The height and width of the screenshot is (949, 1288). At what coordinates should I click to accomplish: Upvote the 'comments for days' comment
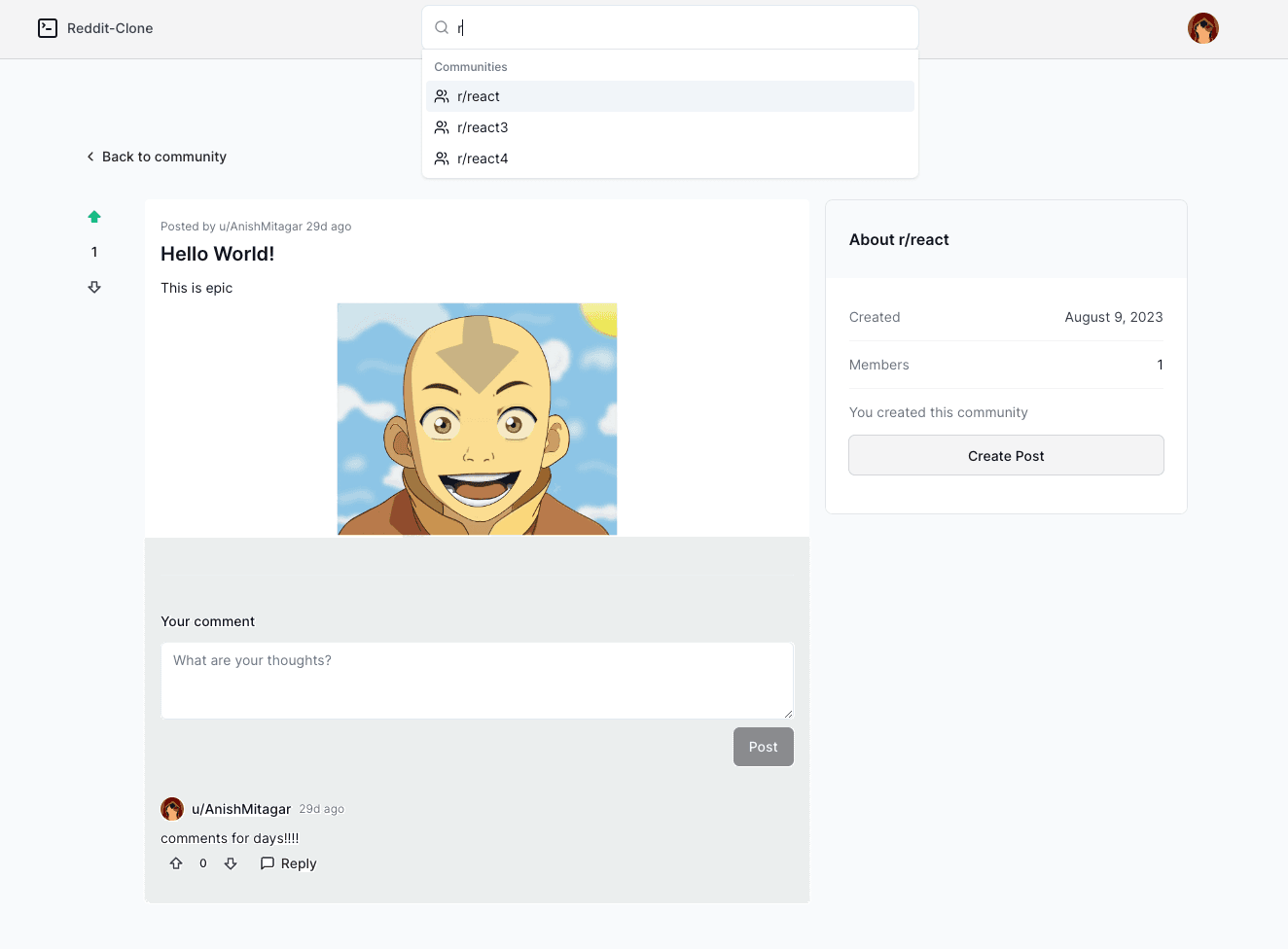click(176, 863)
